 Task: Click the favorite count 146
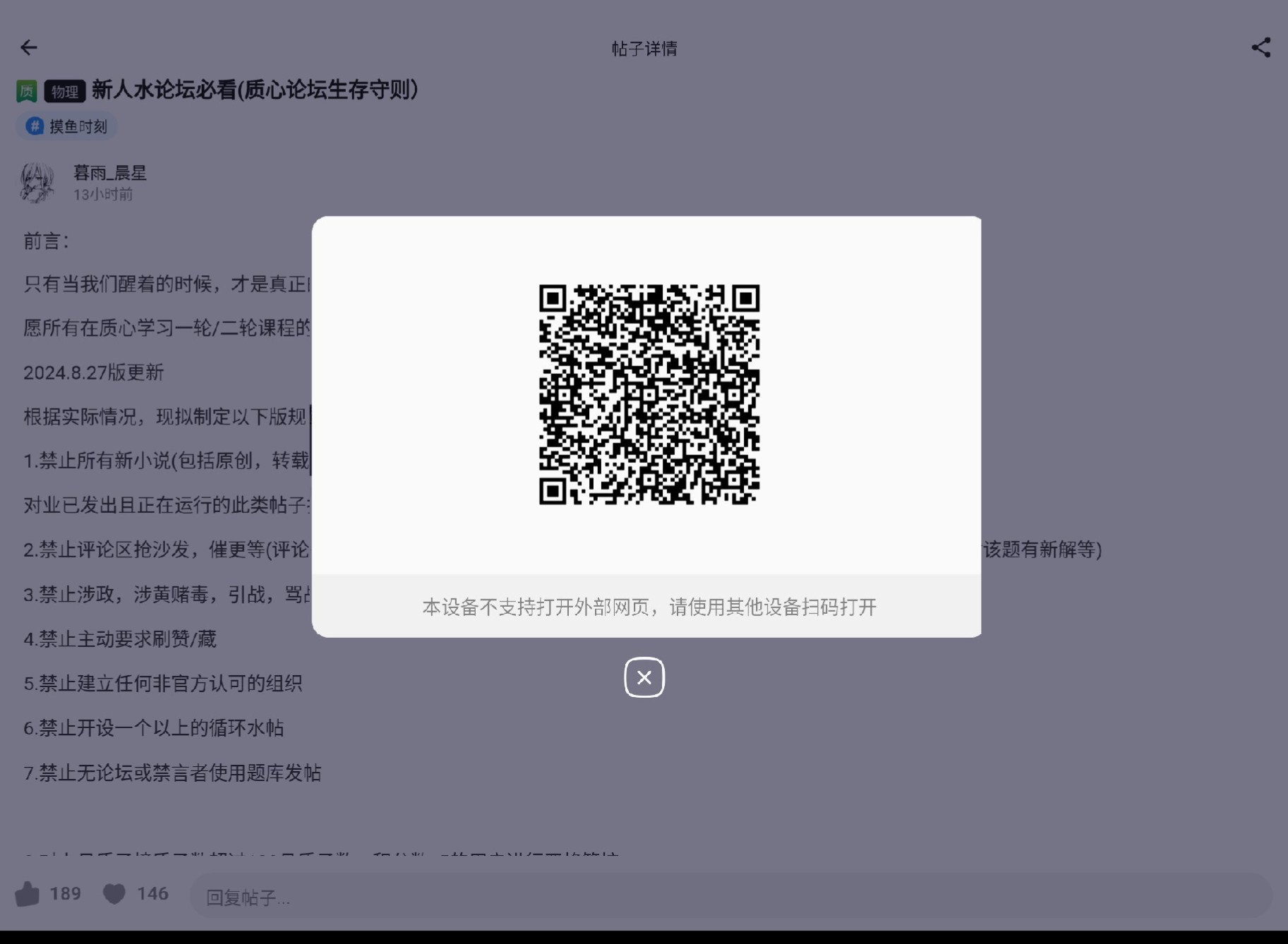pos(152,894)
